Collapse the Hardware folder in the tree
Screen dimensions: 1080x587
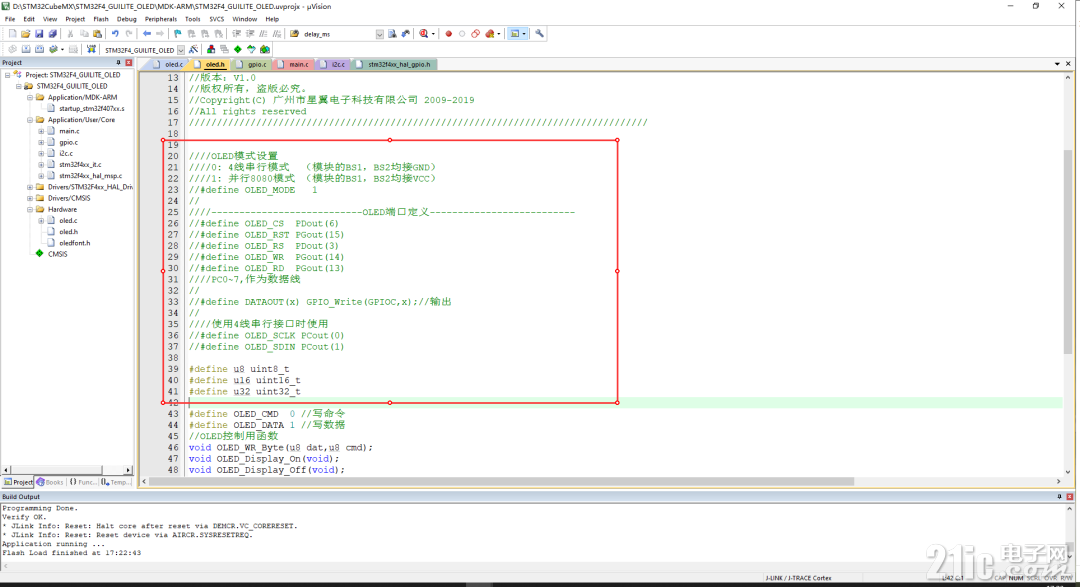(x=30, y=209)
